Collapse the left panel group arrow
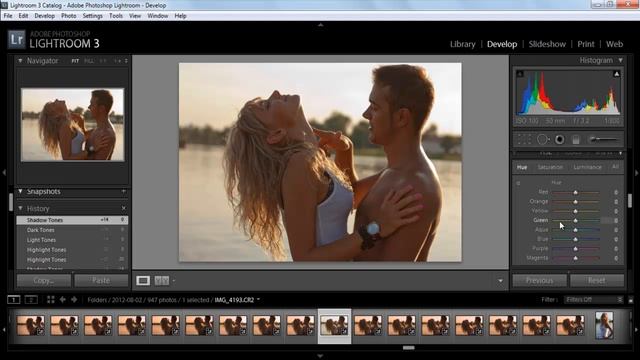The image size is (640, 360). tap(4, 173)
